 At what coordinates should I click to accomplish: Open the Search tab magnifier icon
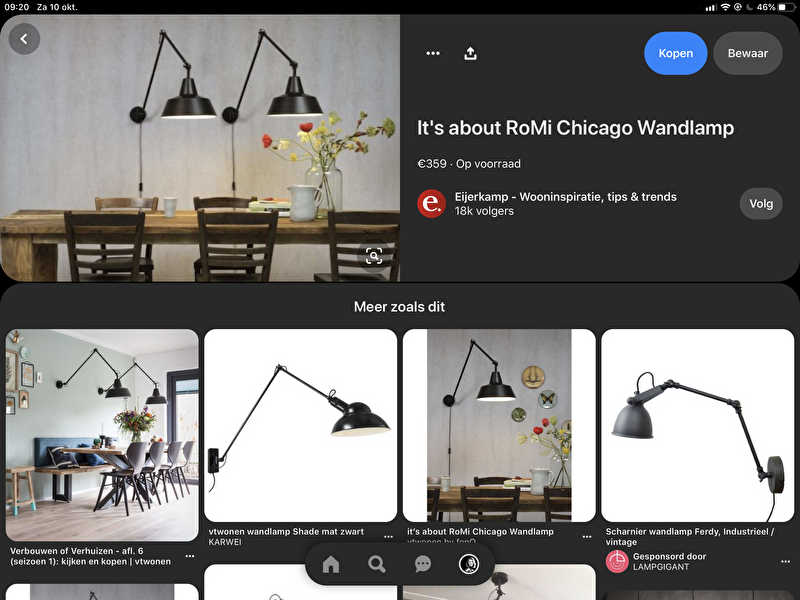coord(377,565)
